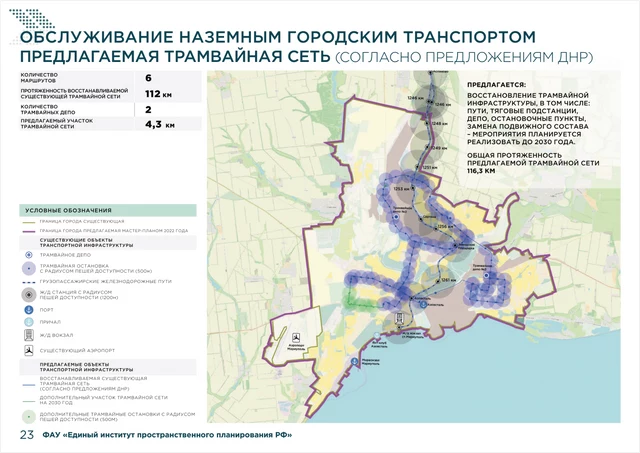Click the route count value '6'
The height and width of the screenshot is (453, 640).
click(149, 77)
